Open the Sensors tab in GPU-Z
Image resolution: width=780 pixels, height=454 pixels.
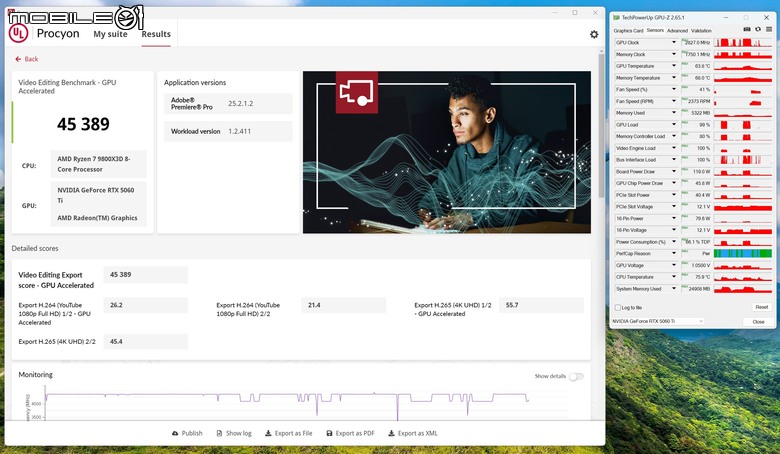655,30
